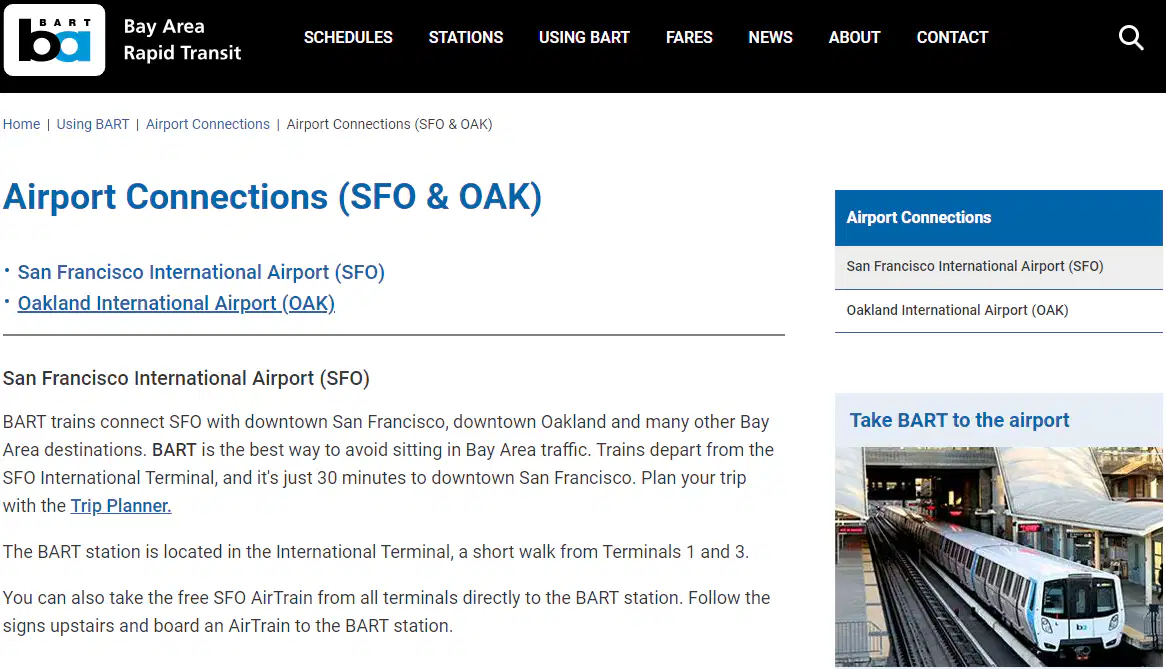This screenshot has height=669, width=1166.
Task: Open the Stations menu
Action: pyautogui.click(x=466, y=37)
